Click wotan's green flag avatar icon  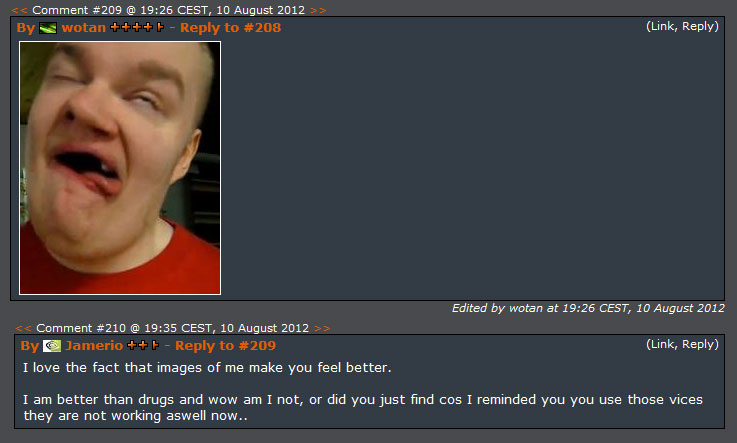(x=47, y=28)
